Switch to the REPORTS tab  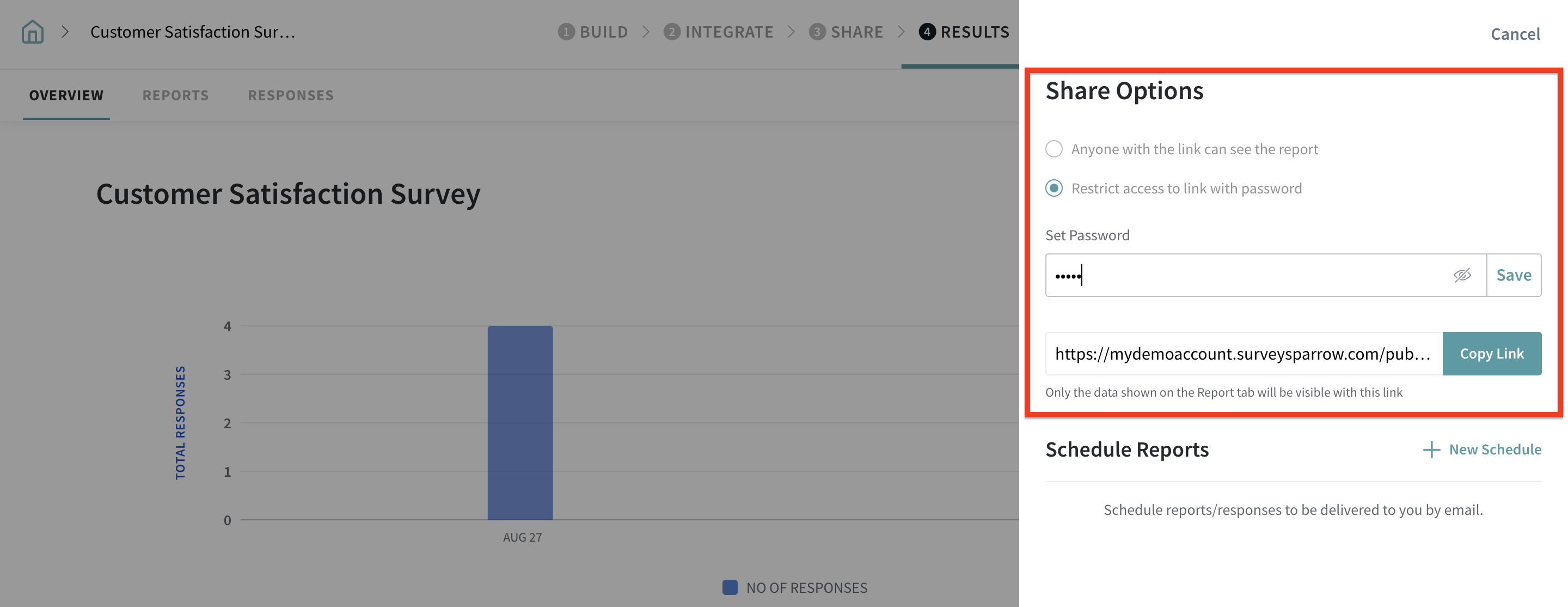175,95
